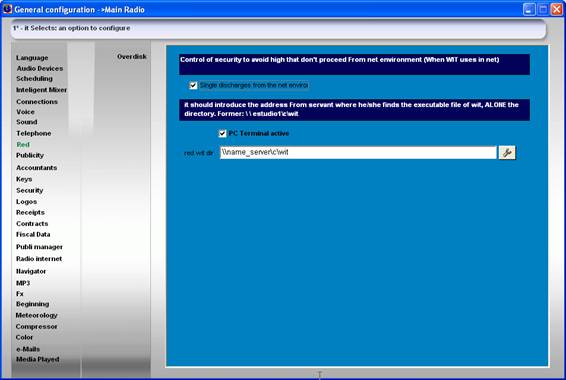The width and height of the screenshot is (566, 380).
Task: Select the Beginning option
Action: (x=32, y=304)
